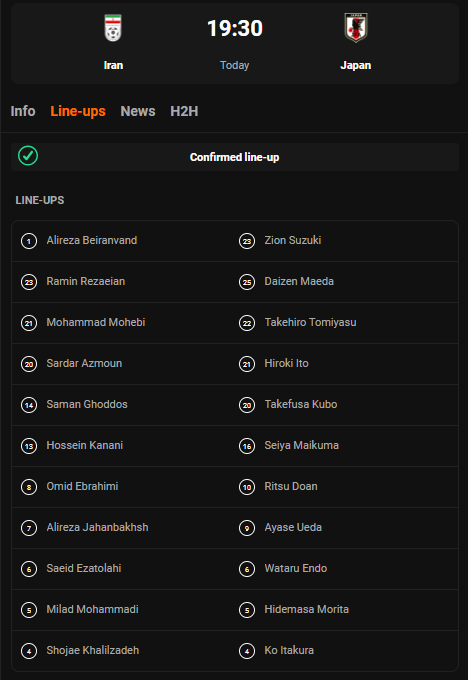Click Alireza Beiranvand's number 1 badge
Viewport: 468px width, 680px height.
pos(29,241)
